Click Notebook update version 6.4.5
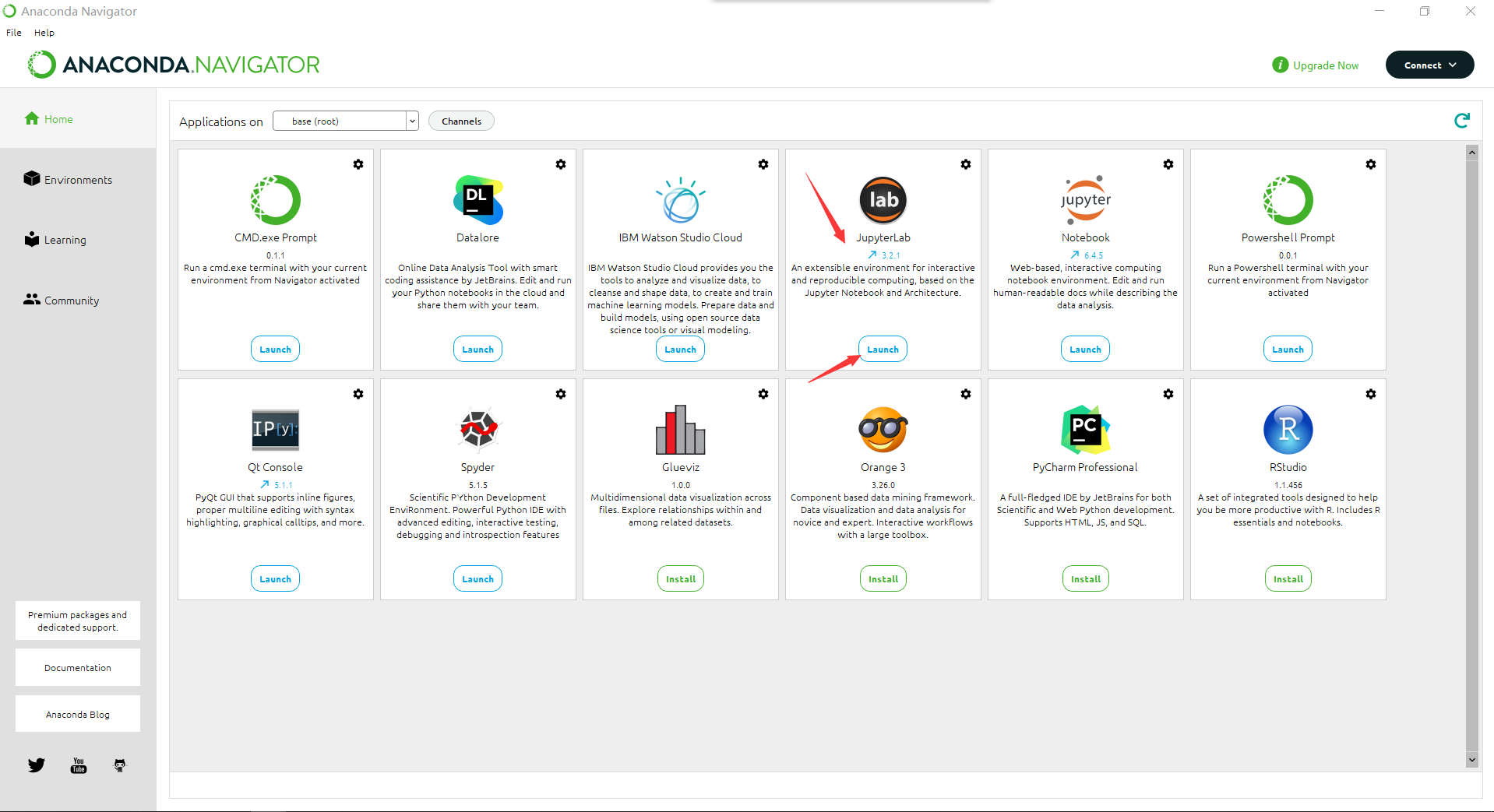1494x812 pixels. [x=1086, y=255]
